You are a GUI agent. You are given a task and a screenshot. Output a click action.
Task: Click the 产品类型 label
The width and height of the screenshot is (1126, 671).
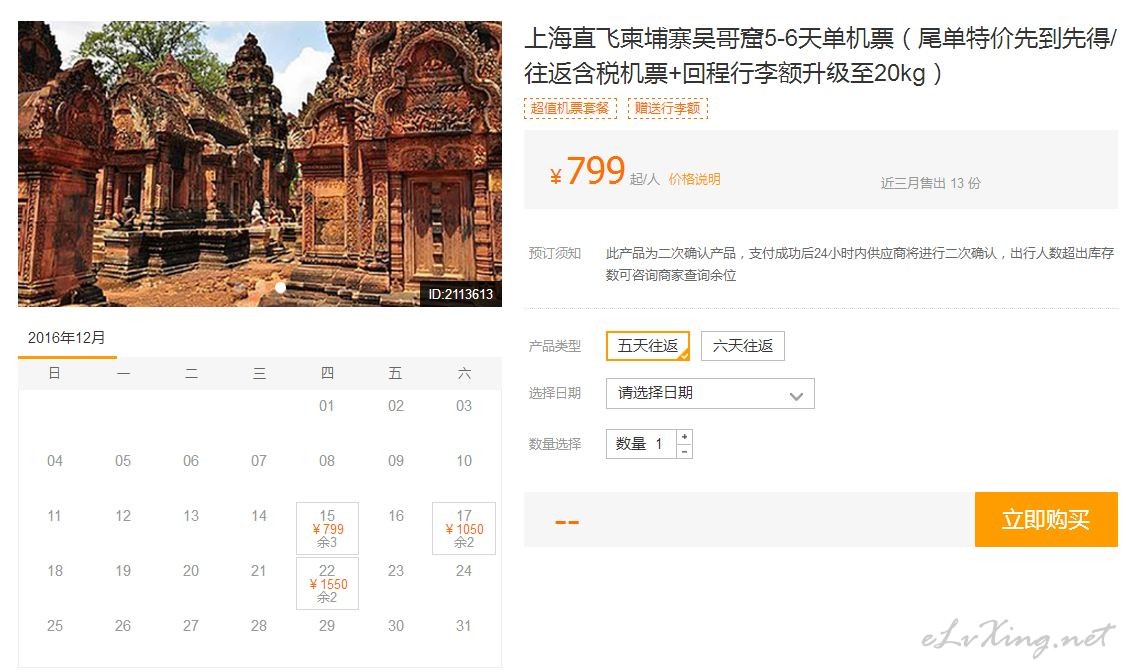(554, 346)
